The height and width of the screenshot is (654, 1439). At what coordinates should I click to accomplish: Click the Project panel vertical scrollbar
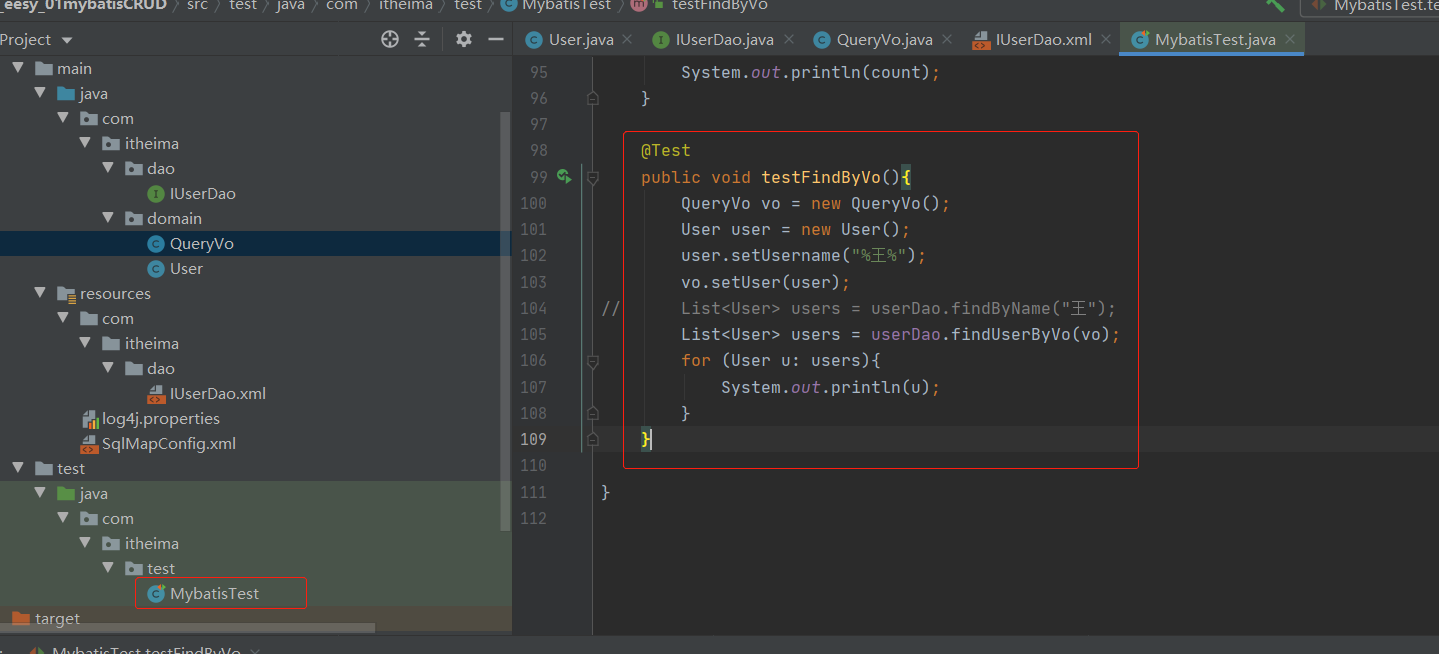506,320
